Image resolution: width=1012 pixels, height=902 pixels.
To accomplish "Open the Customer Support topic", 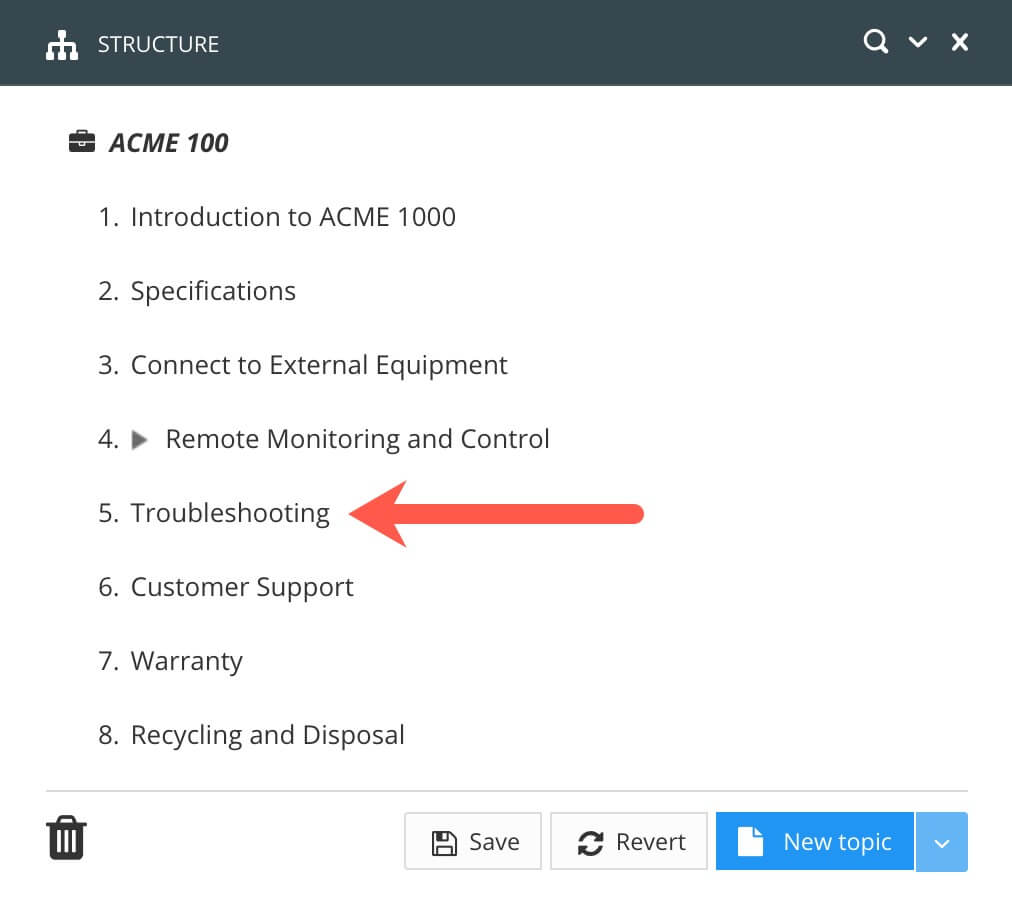I will pyautogui.click(x=242, y=587).
